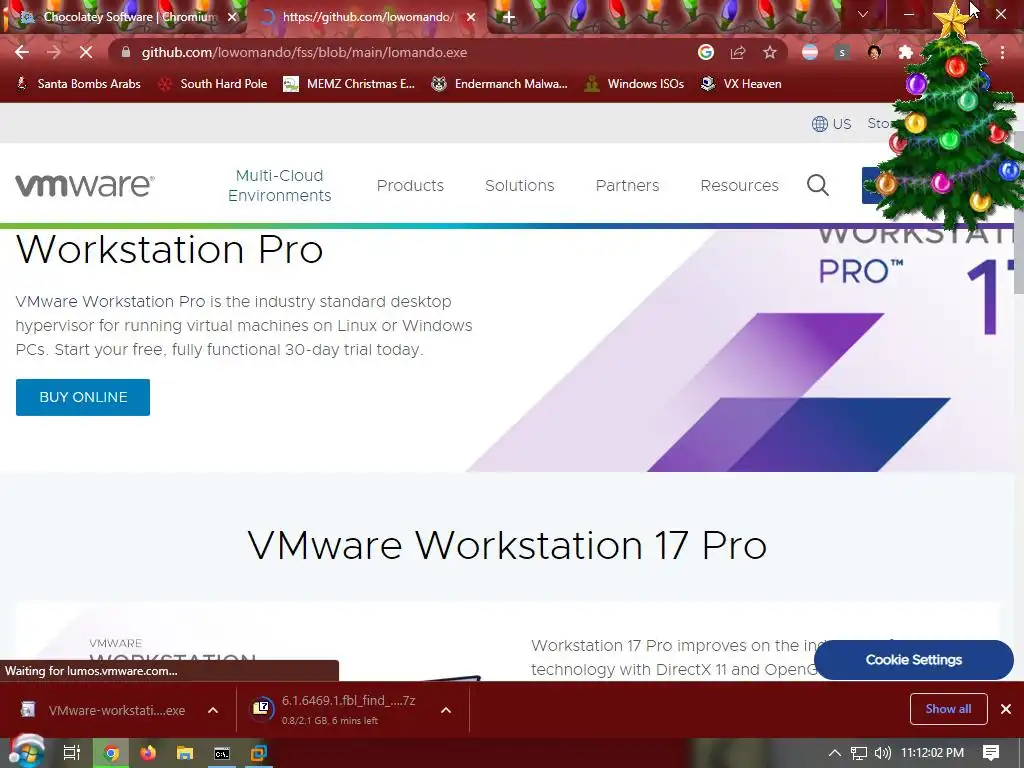The width and height of the screenshot is (1024, 768).
Task: Open the extensions puzzle piece icon
Action: [906, 52]
